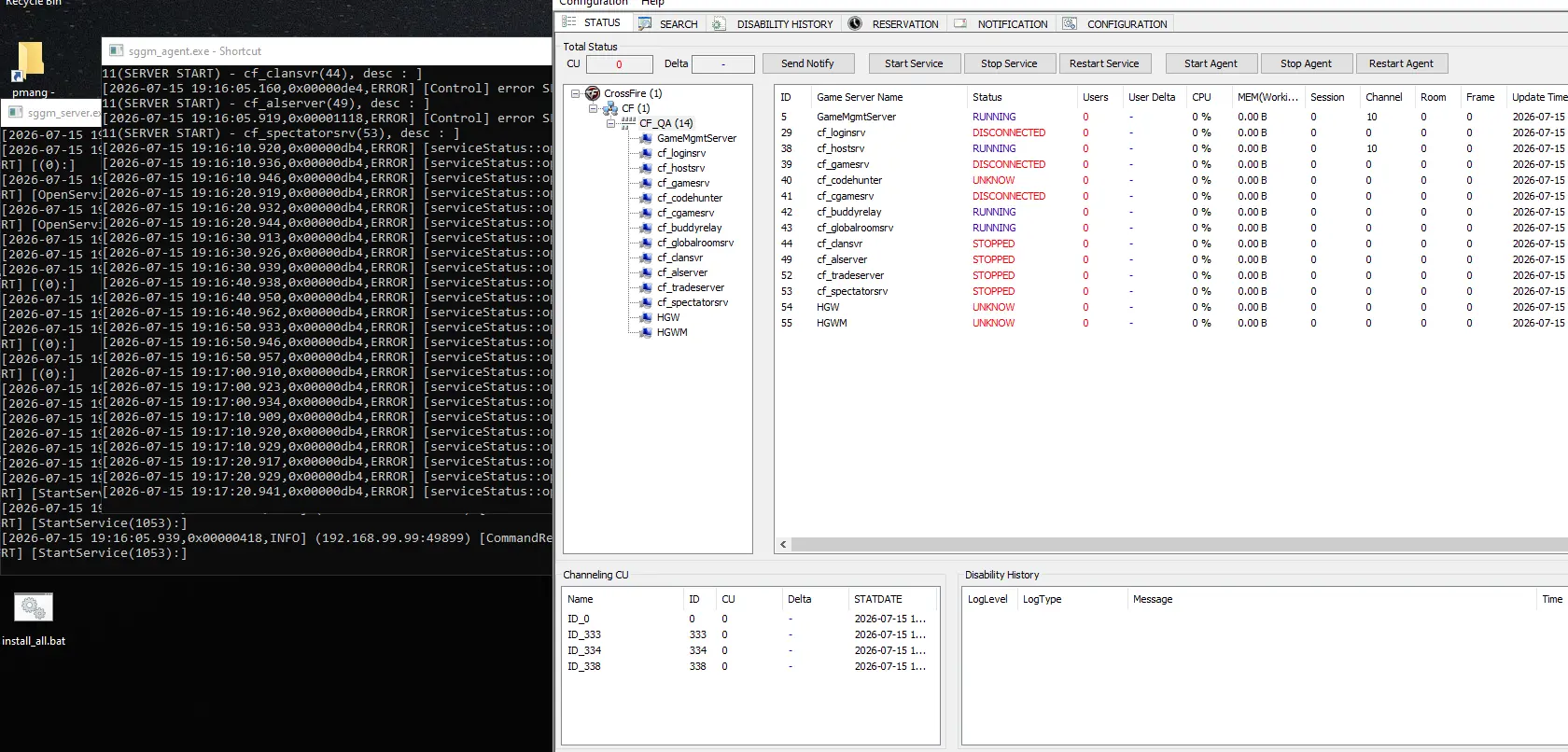Click the Send Notify button

[x=807, y=63]
